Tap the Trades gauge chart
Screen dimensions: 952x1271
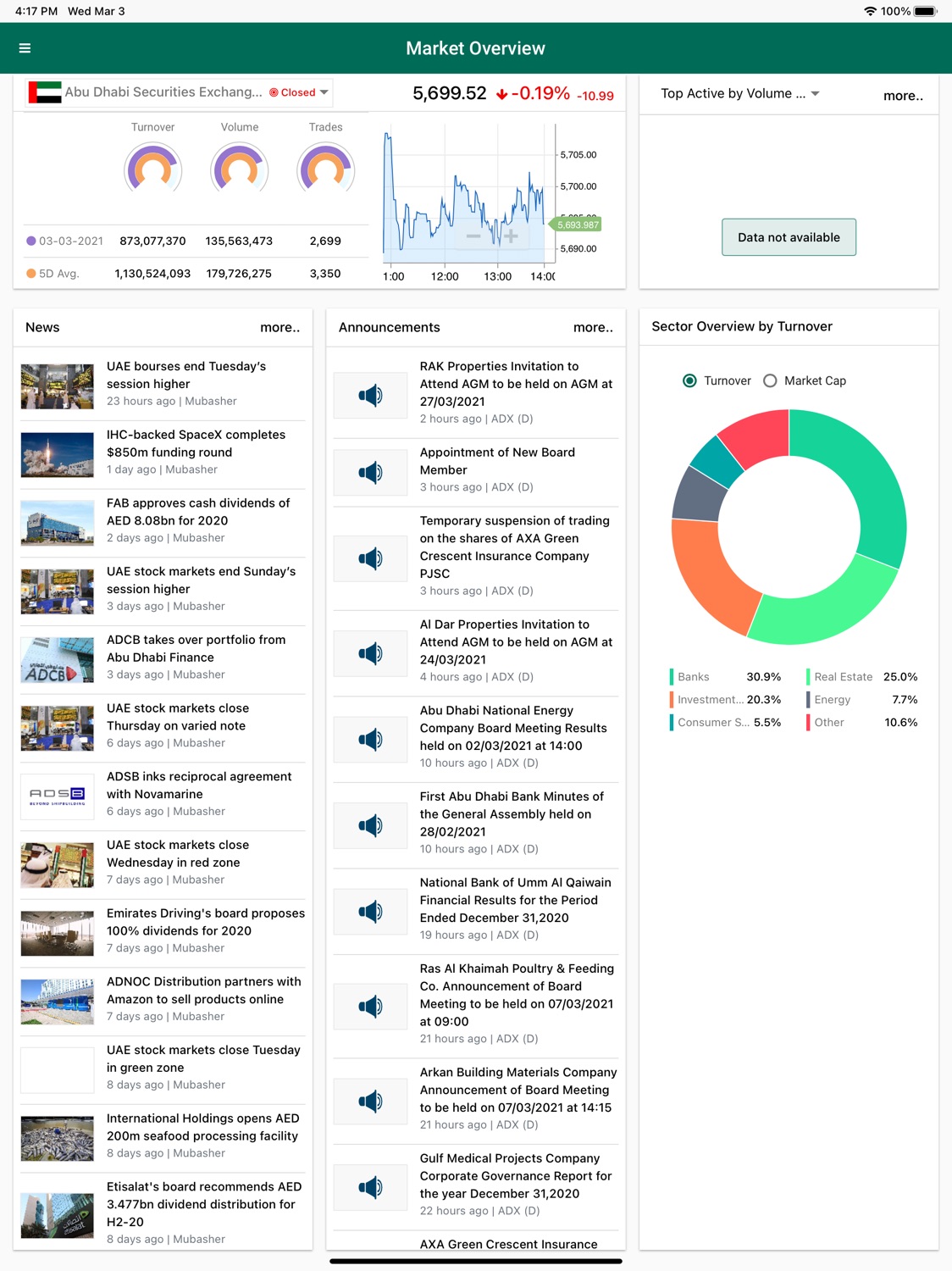pyautogui.click(x=326, y=169)
